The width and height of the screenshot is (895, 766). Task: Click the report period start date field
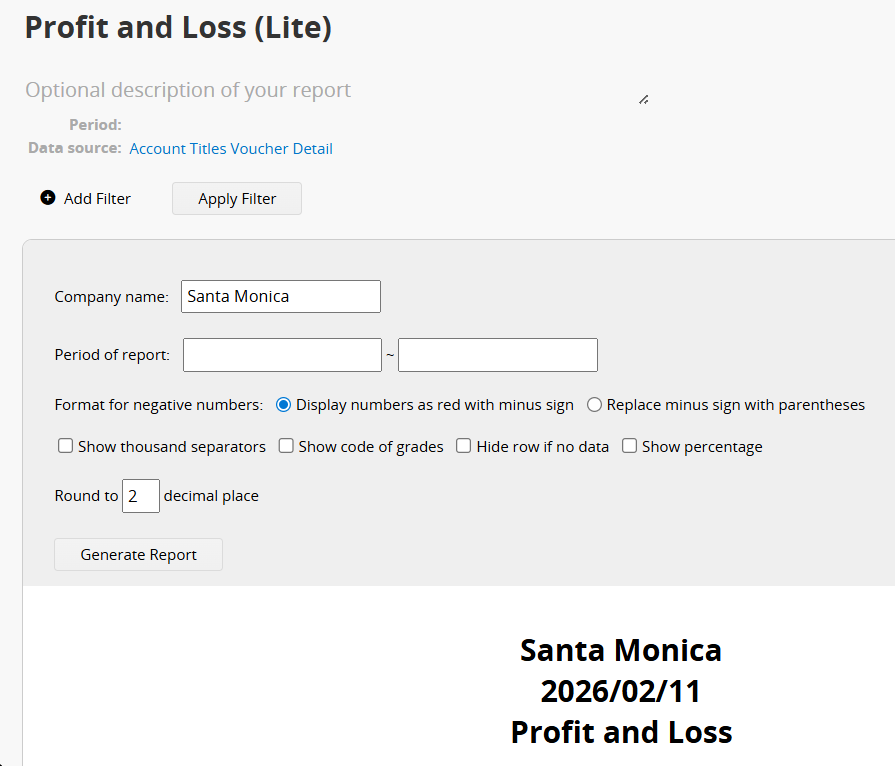(282, 355)
